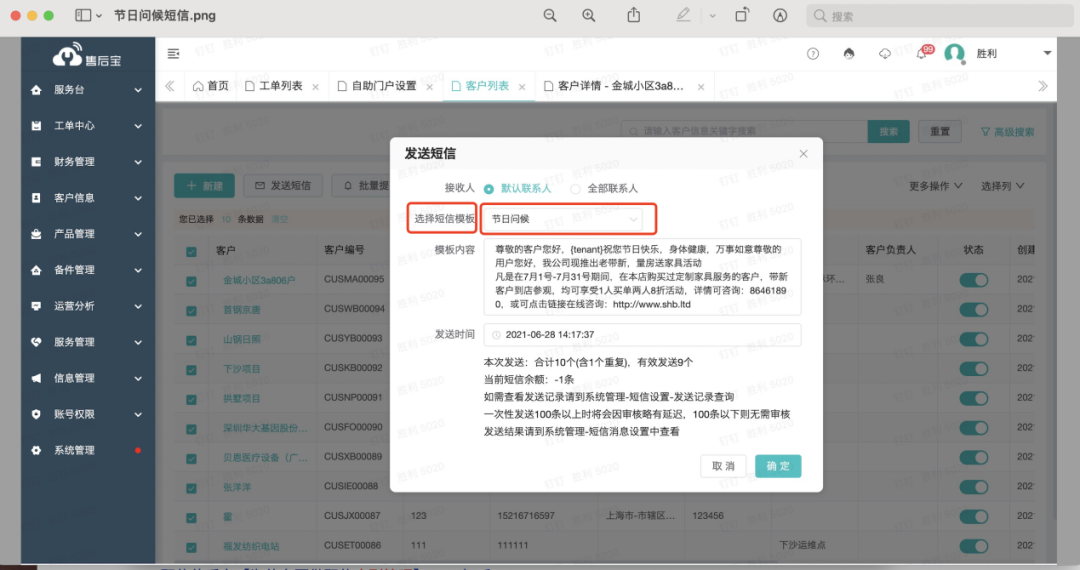Screen dimensions: 1080x570
Task: Click the cloud download icon in header
Action: [x=885, y=54]
